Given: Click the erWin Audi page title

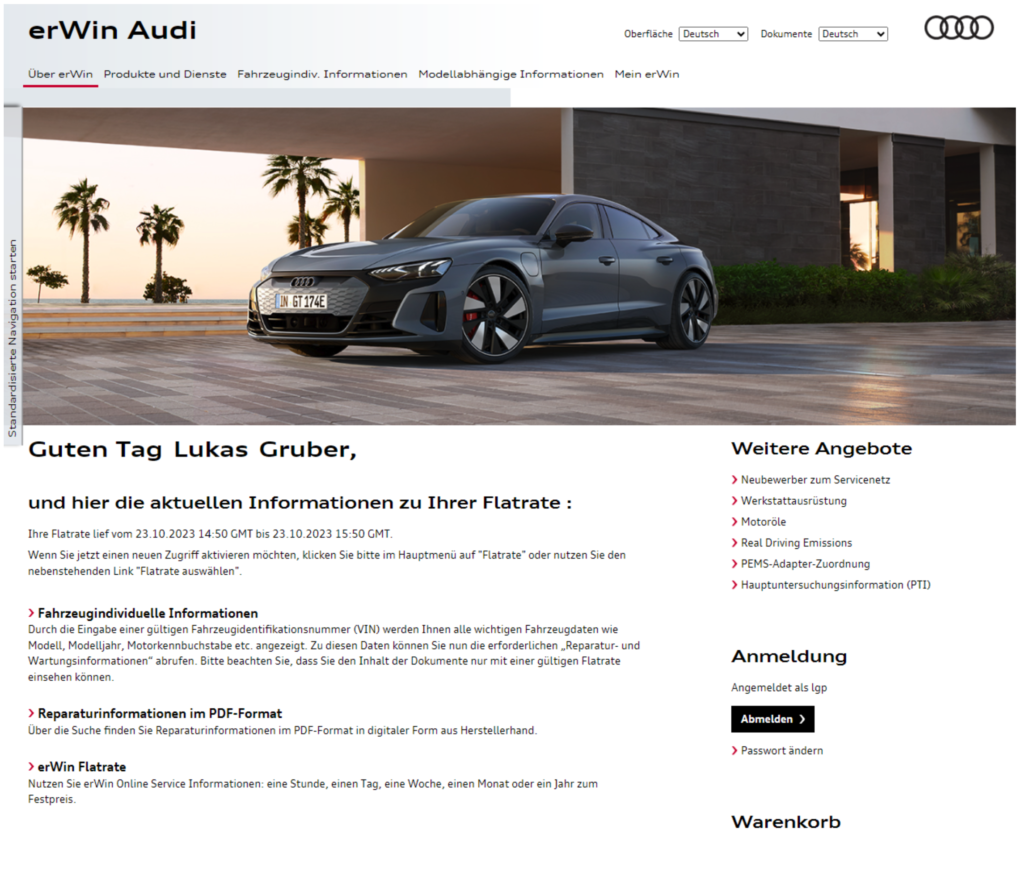Looking at the screenshot, I should (112, 31).
